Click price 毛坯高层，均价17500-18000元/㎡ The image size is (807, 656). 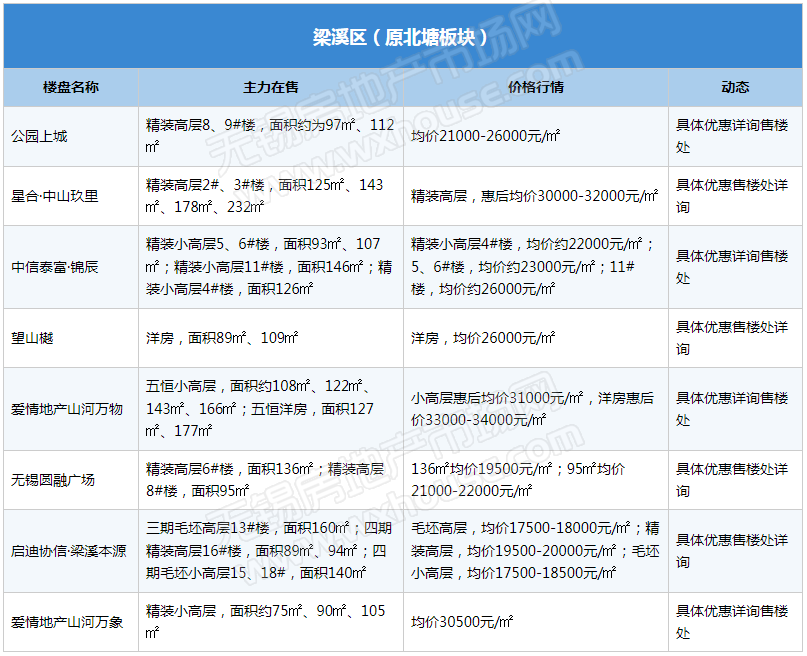[x=520, y=528]
